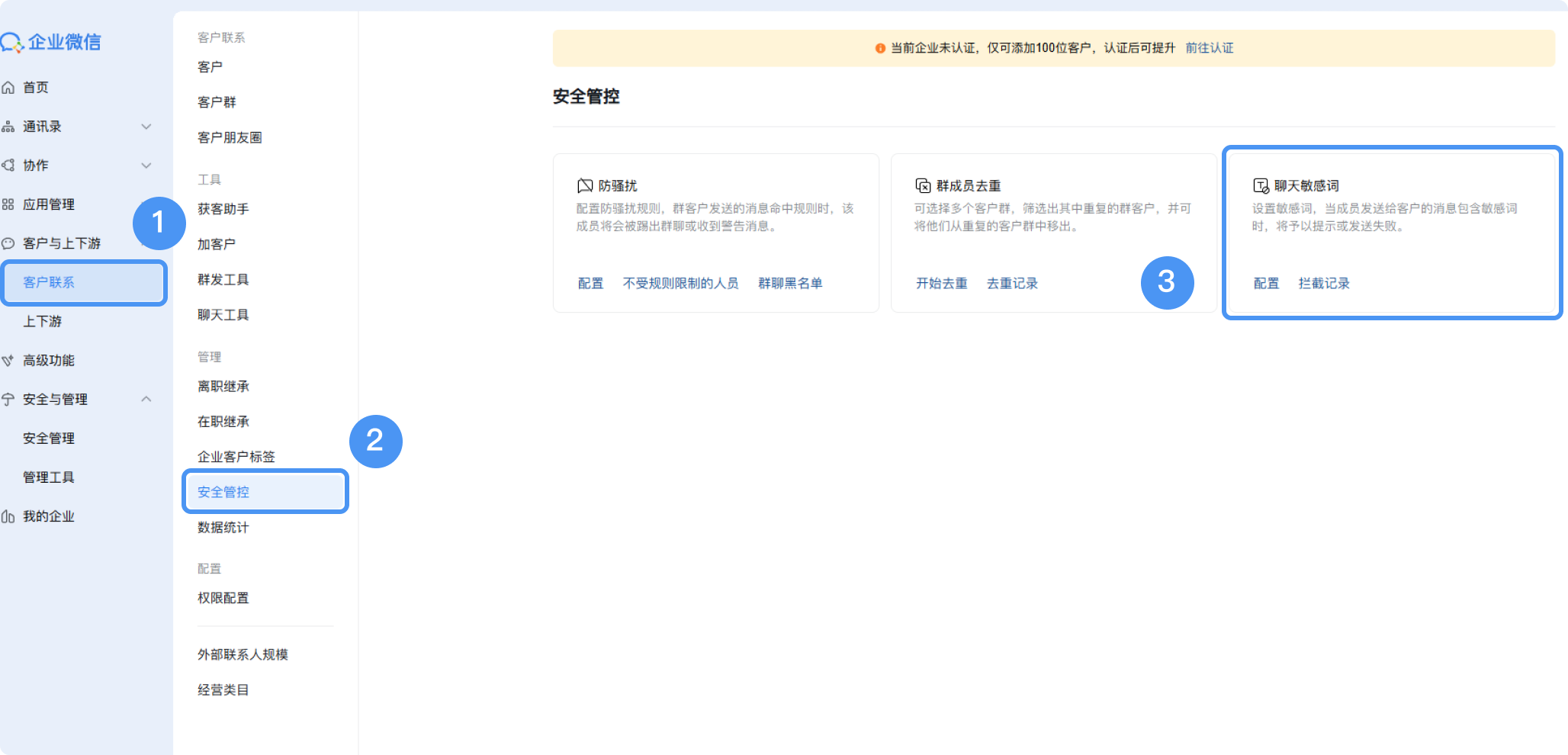Open 去重记录 link
Viewport: 1568px width, 755px height.
click(x=1013, y=284)
